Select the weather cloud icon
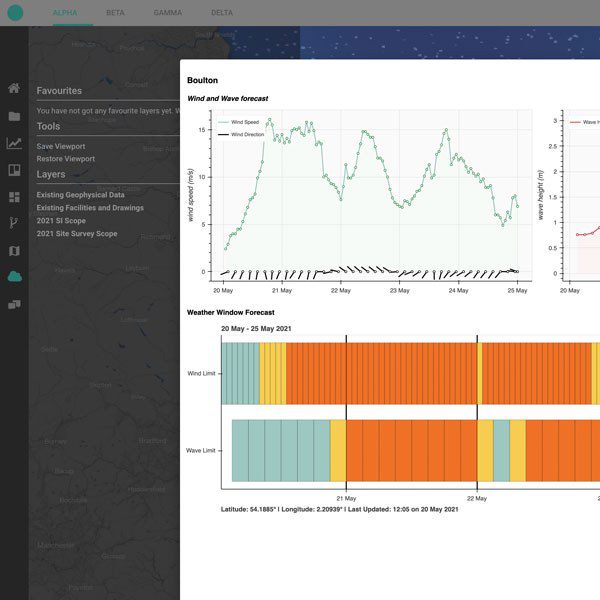 [14, 277]
